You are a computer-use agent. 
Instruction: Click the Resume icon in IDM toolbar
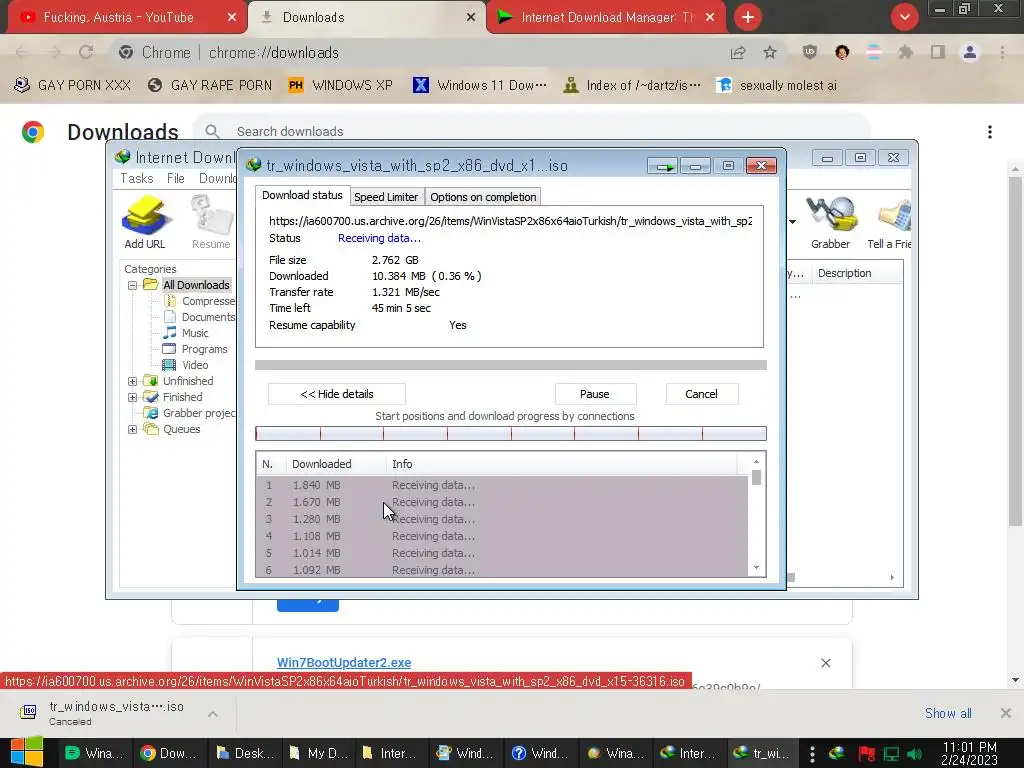210,221
